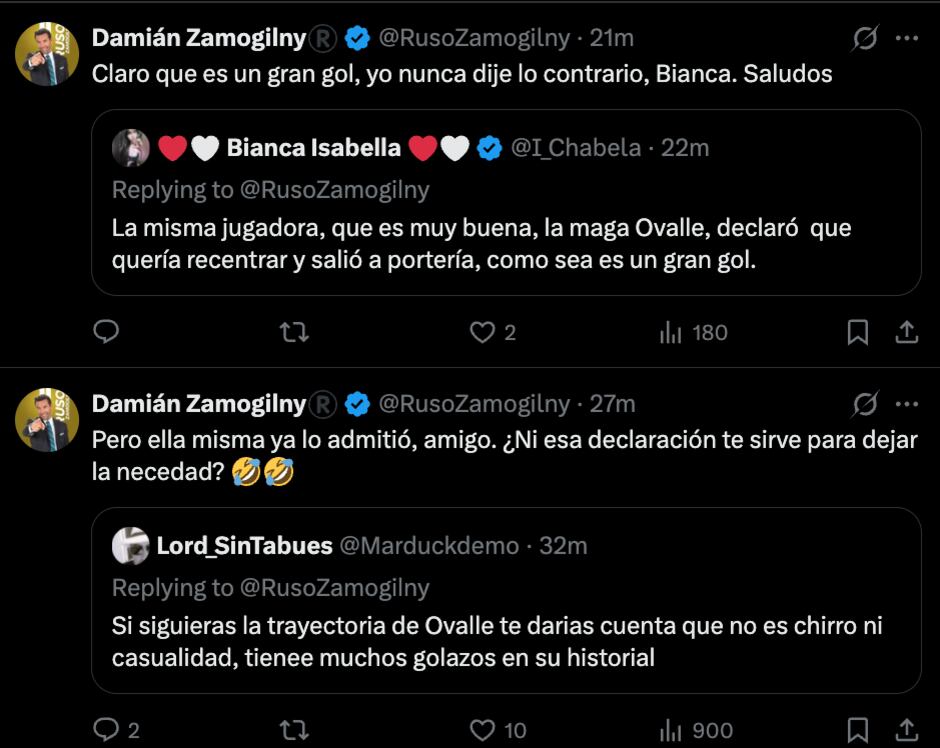View analytics showing 900 views
This screenshot has width=940, height=748.
coord(696,730)
